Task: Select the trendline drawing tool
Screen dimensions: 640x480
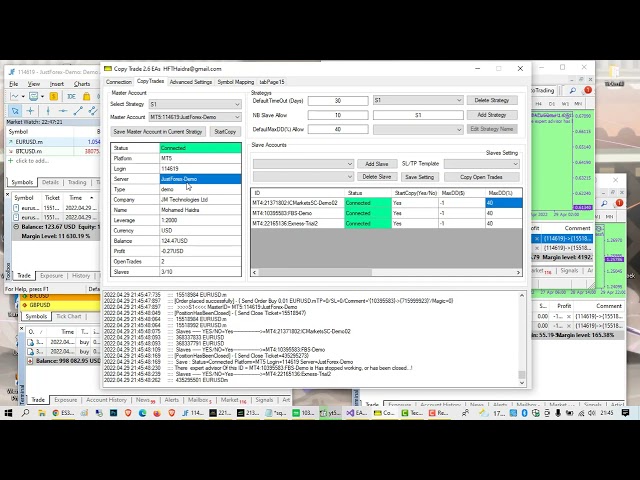Action: (x=78, y=111)
